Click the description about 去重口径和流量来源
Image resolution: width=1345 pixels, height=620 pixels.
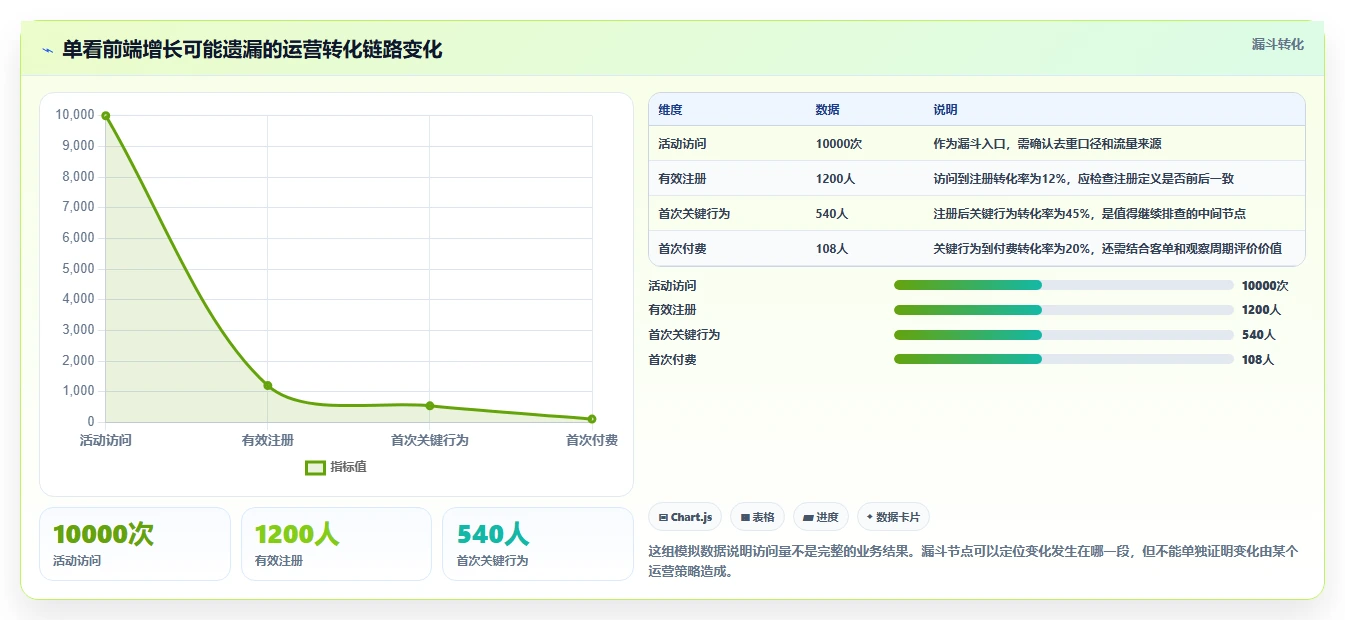pyautogui.click(x=1047, y=144)
